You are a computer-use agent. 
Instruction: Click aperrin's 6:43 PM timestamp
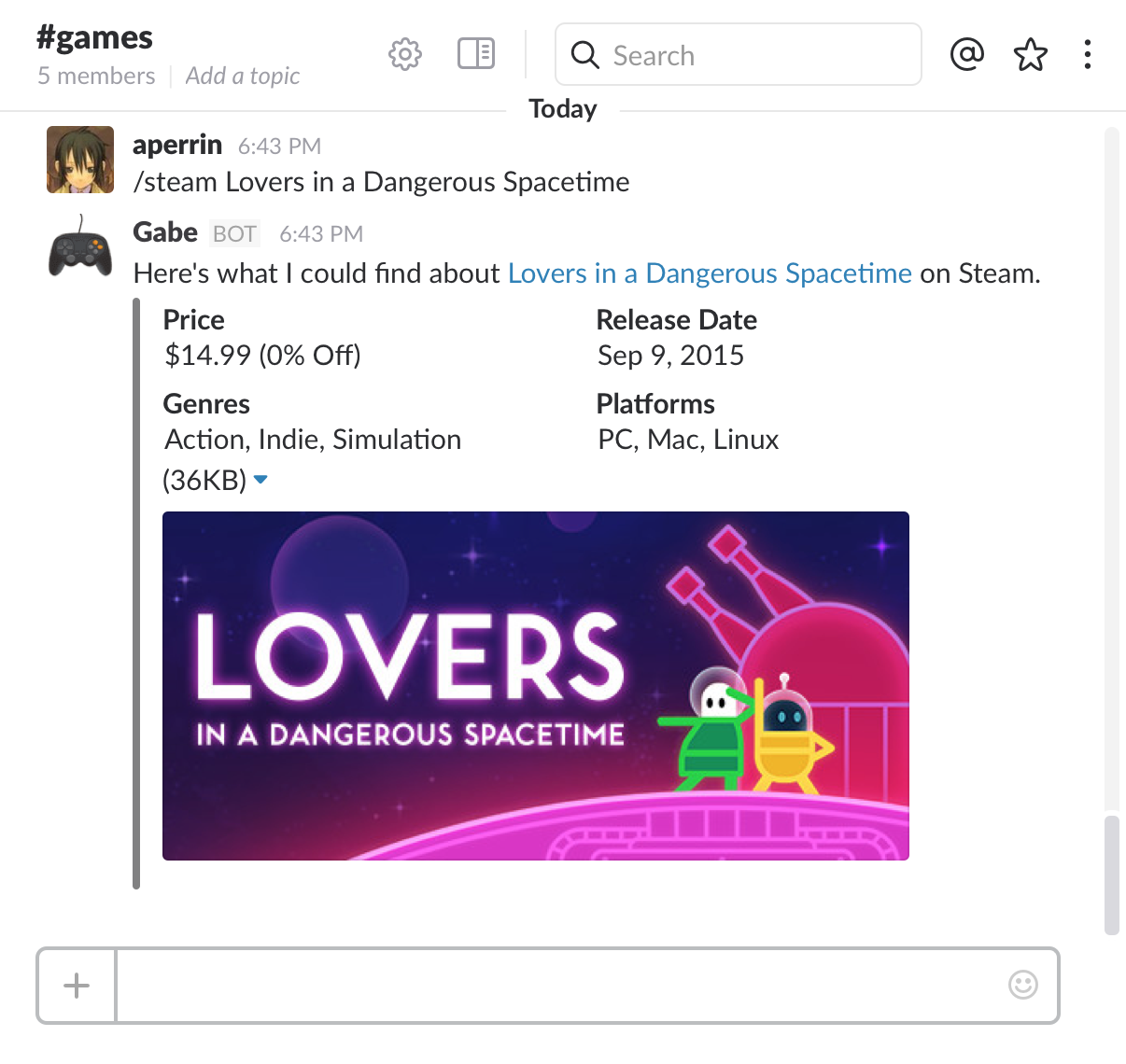[x=279, y=147]
